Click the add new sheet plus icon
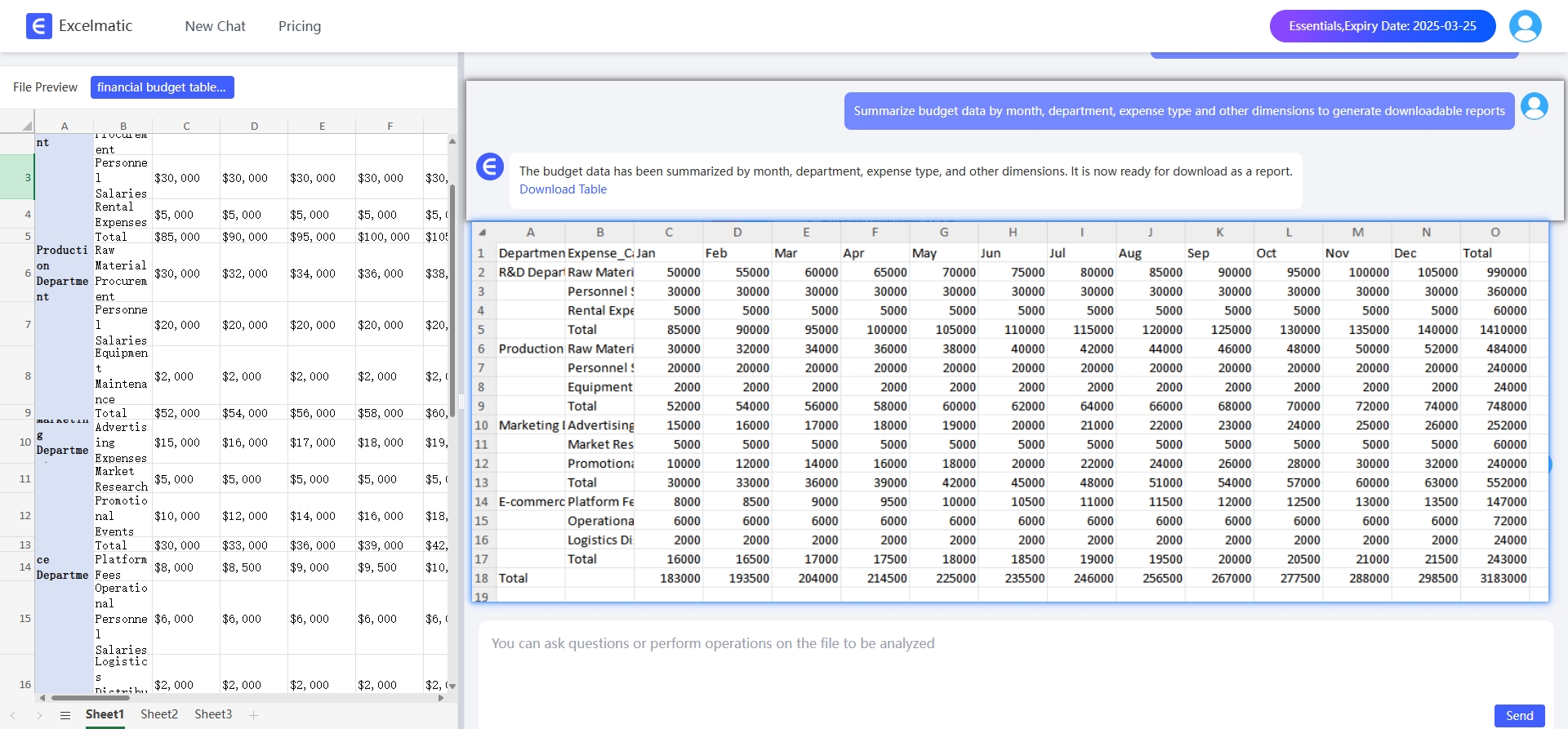This screenshot has width=1568, height=729. coord(254,715)
